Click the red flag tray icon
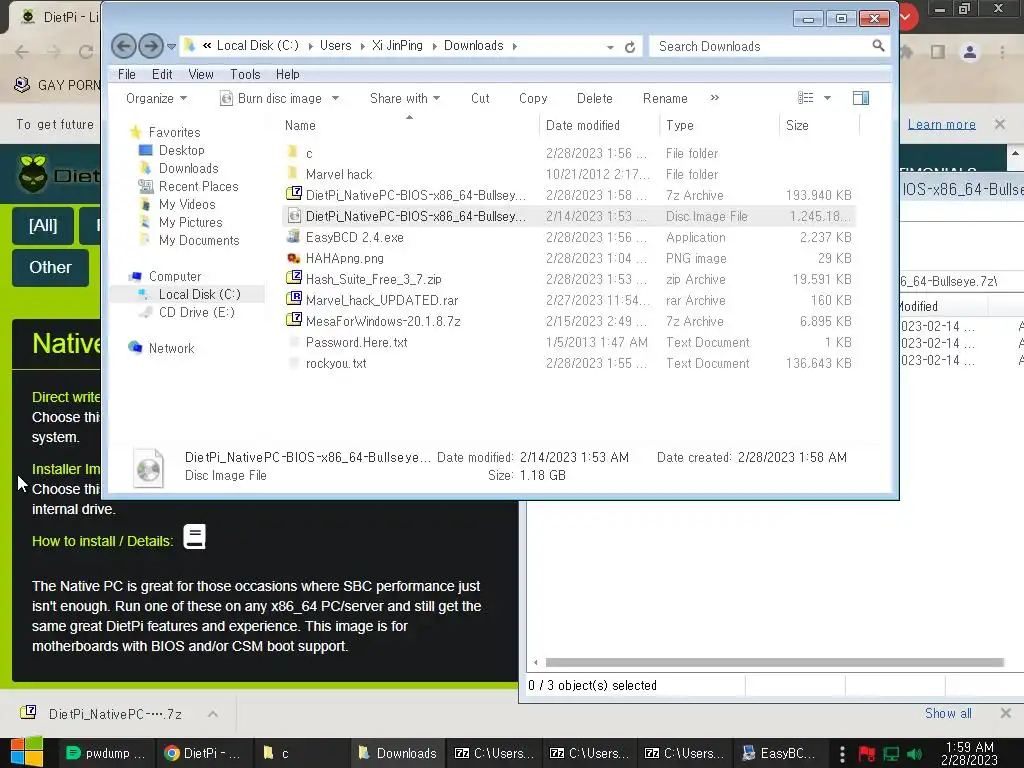This screenshot has width=1024, height=768. pos(867,754)
